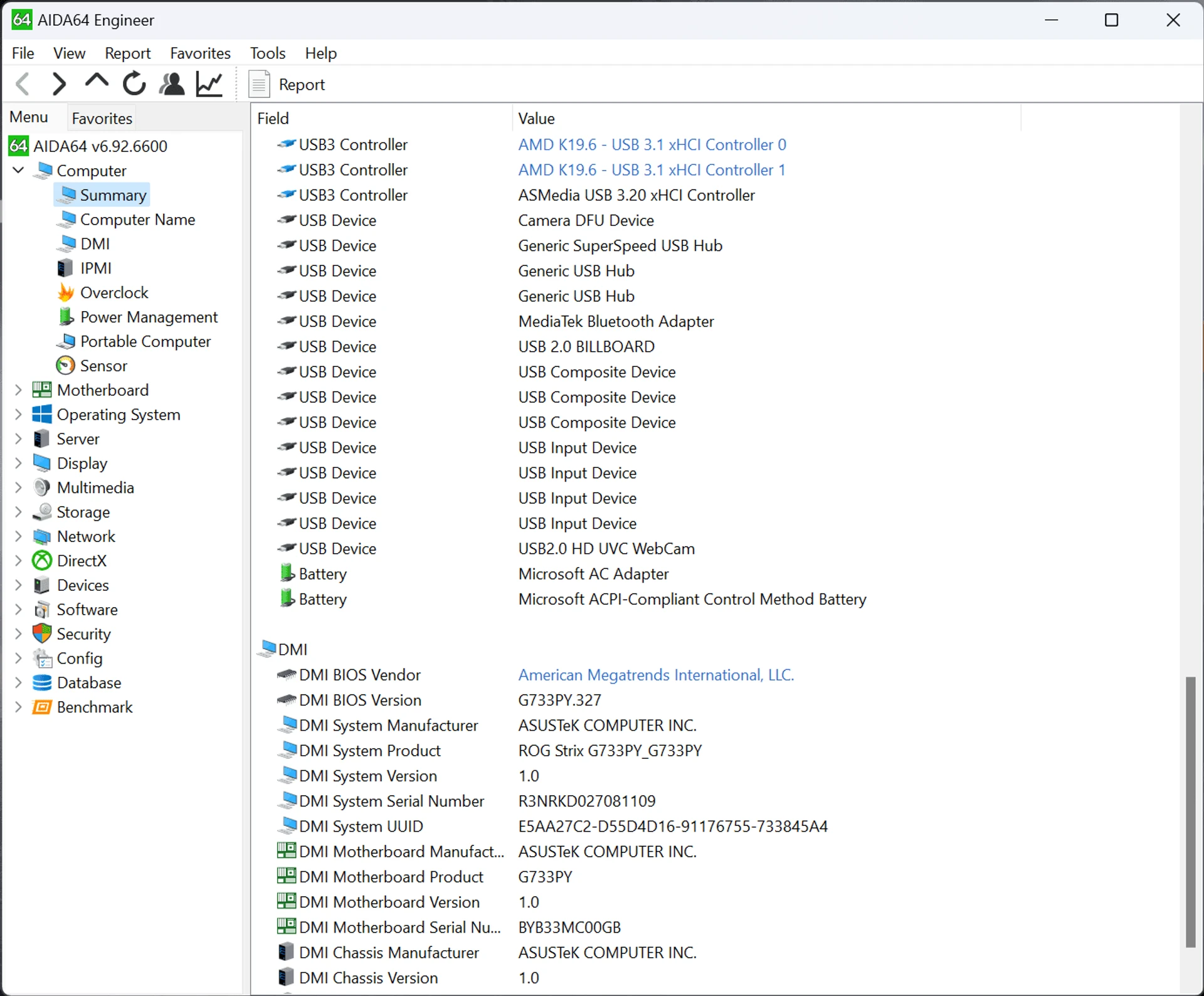Collapse the Computer tree node

pos(18,170)
